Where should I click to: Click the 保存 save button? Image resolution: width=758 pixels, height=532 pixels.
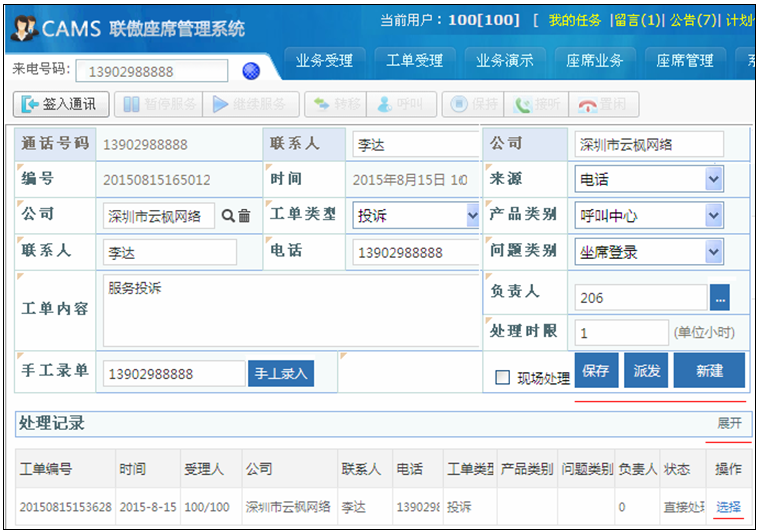pos(596,370)
